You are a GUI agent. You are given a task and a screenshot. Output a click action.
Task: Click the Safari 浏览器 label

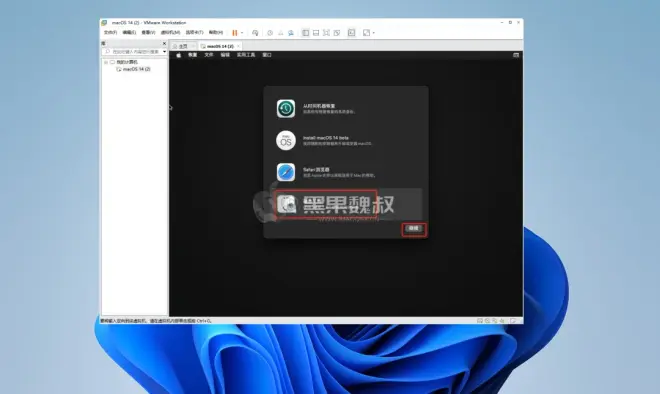click(316, 169)
